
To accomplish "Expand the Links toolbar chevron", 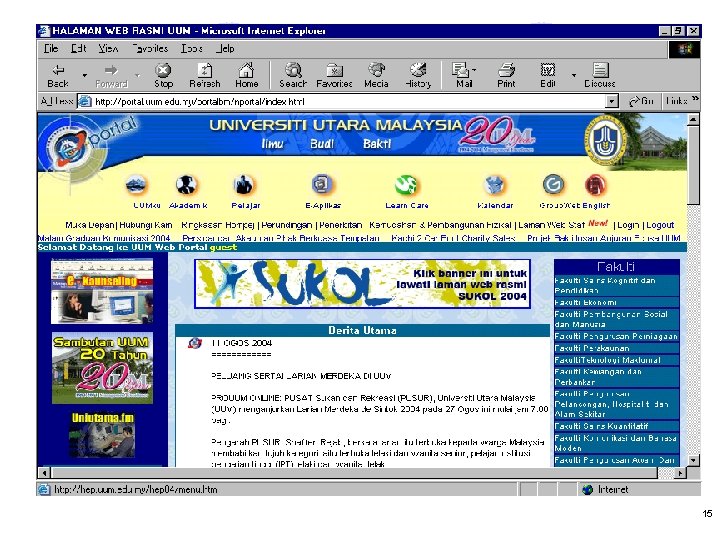I will 695,99.
